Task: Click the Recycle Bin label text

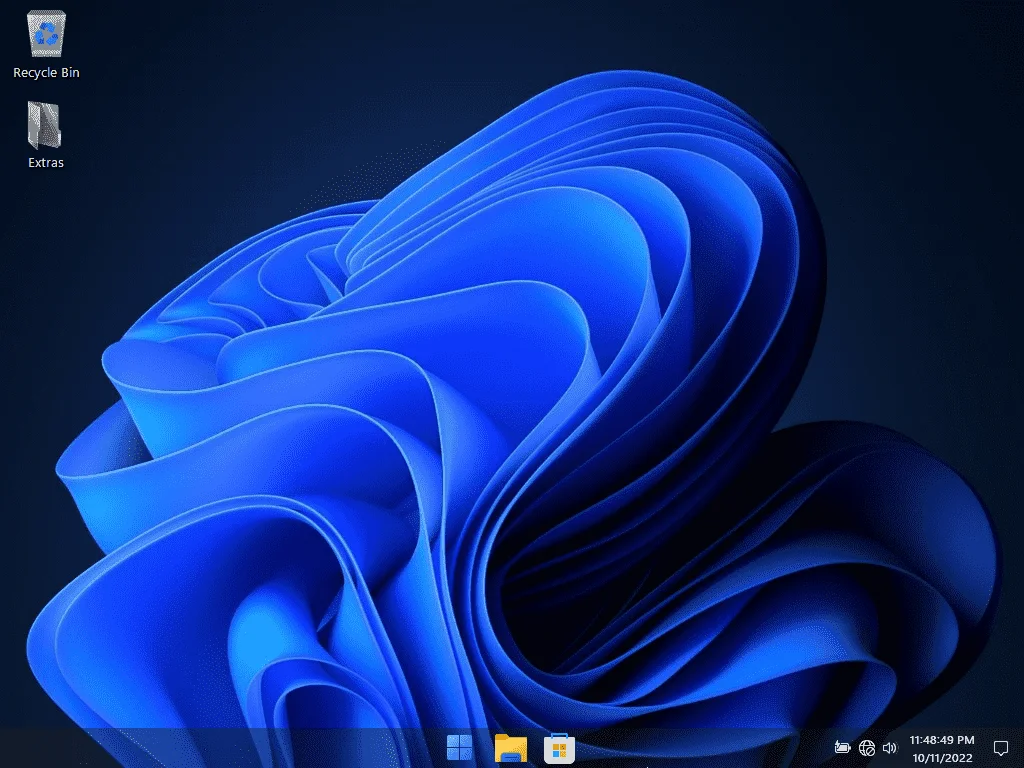Action: pyautogui.click(x=46, y=72)
